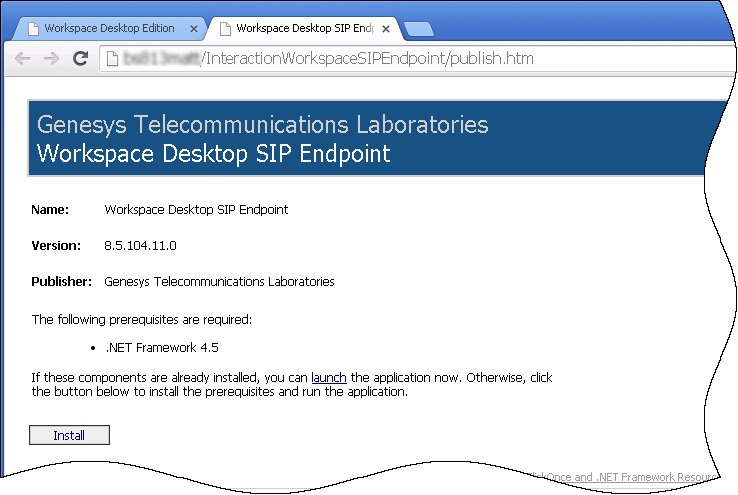Reload the page with the refresh icon
Image resolution: width=738 pixels, height=495 pixels.
pyautogui.click(x=80, y=58)
